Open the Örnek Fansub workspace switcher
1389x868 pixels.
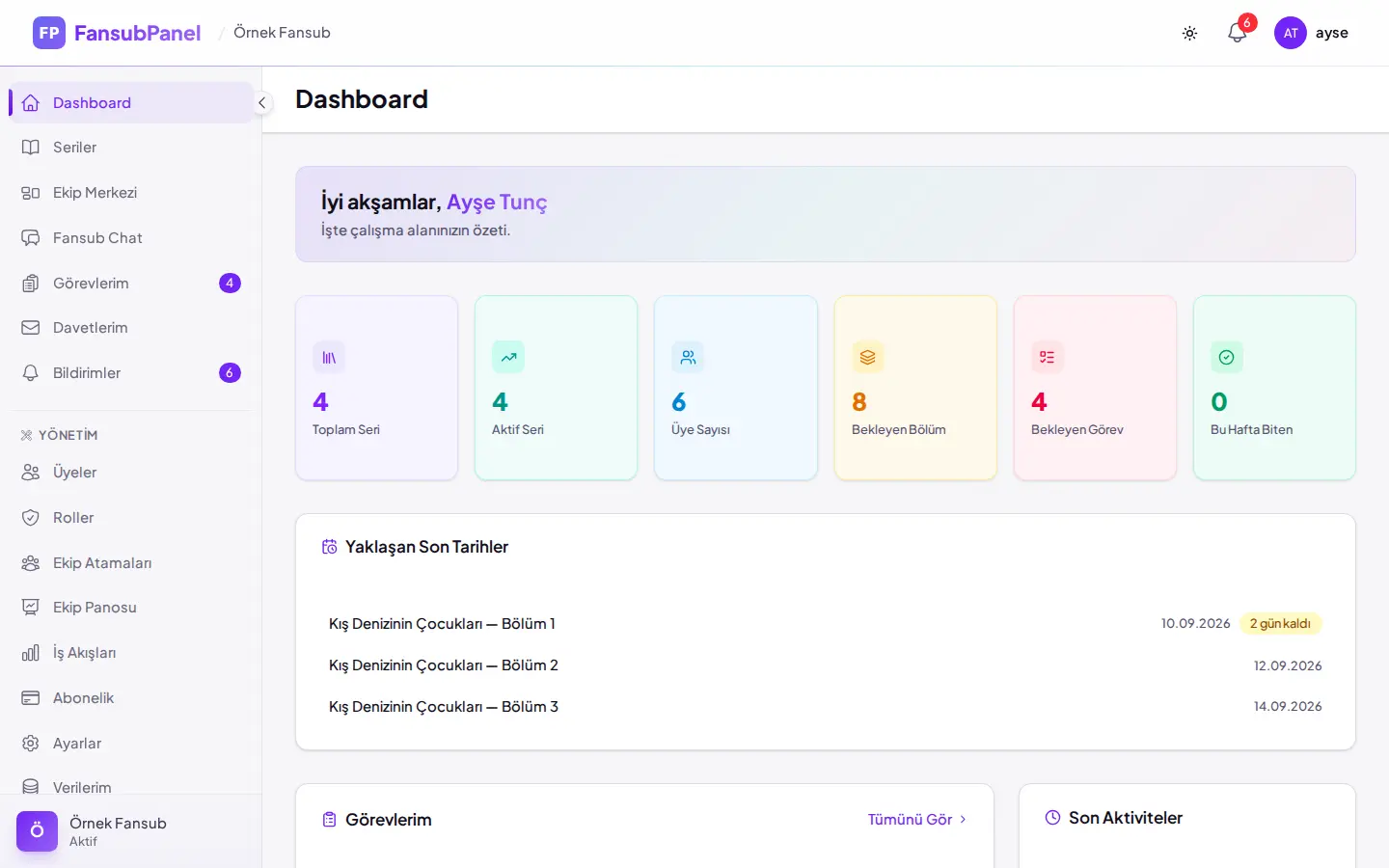[x=131, y=831]
